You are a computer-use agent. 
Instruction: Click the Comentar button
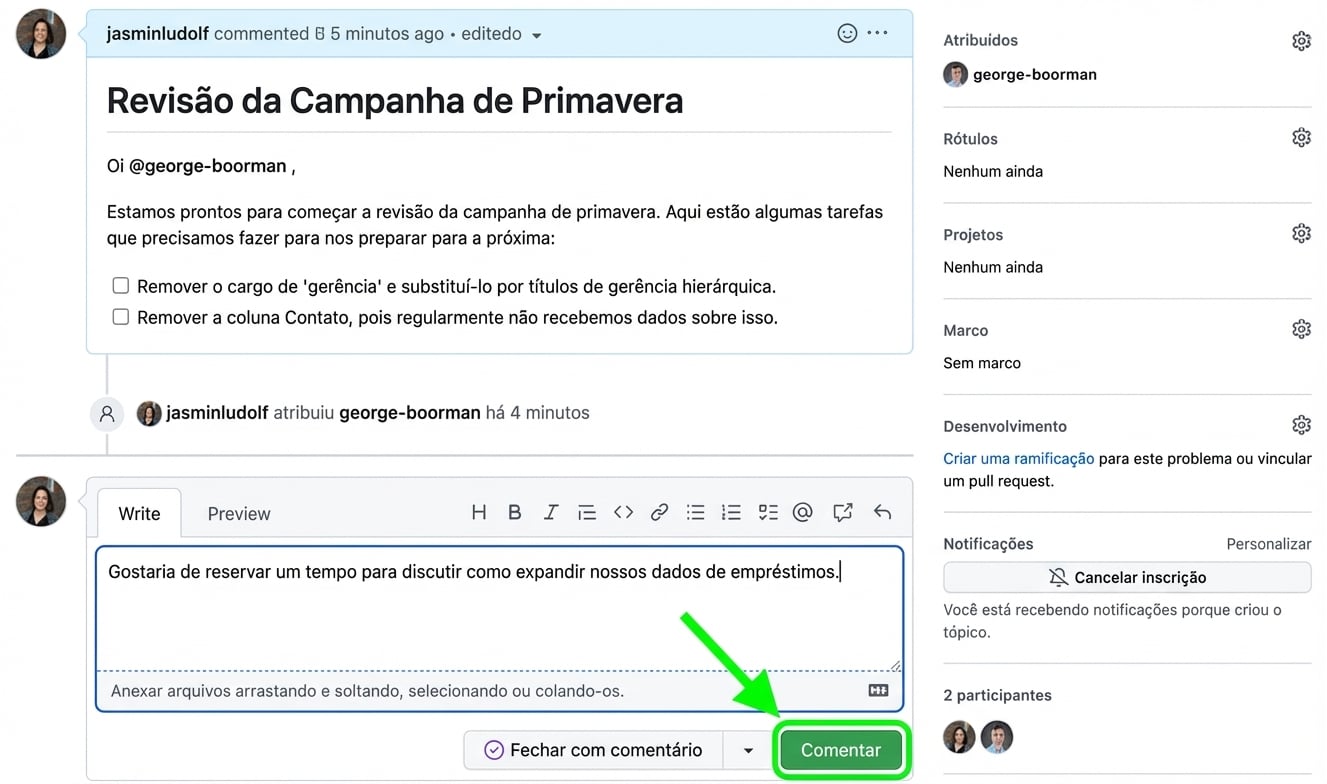[x=841, y=750]
